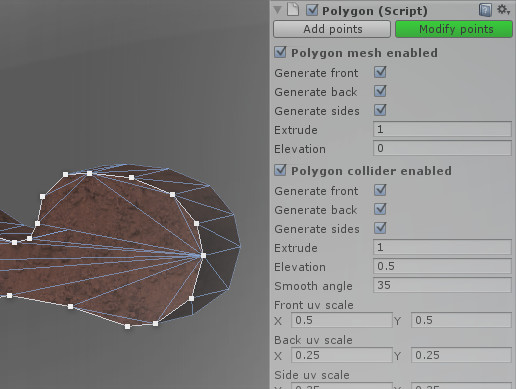Edit Back uv scale X field
Screen dimensions: 516x389
(342, 355)
